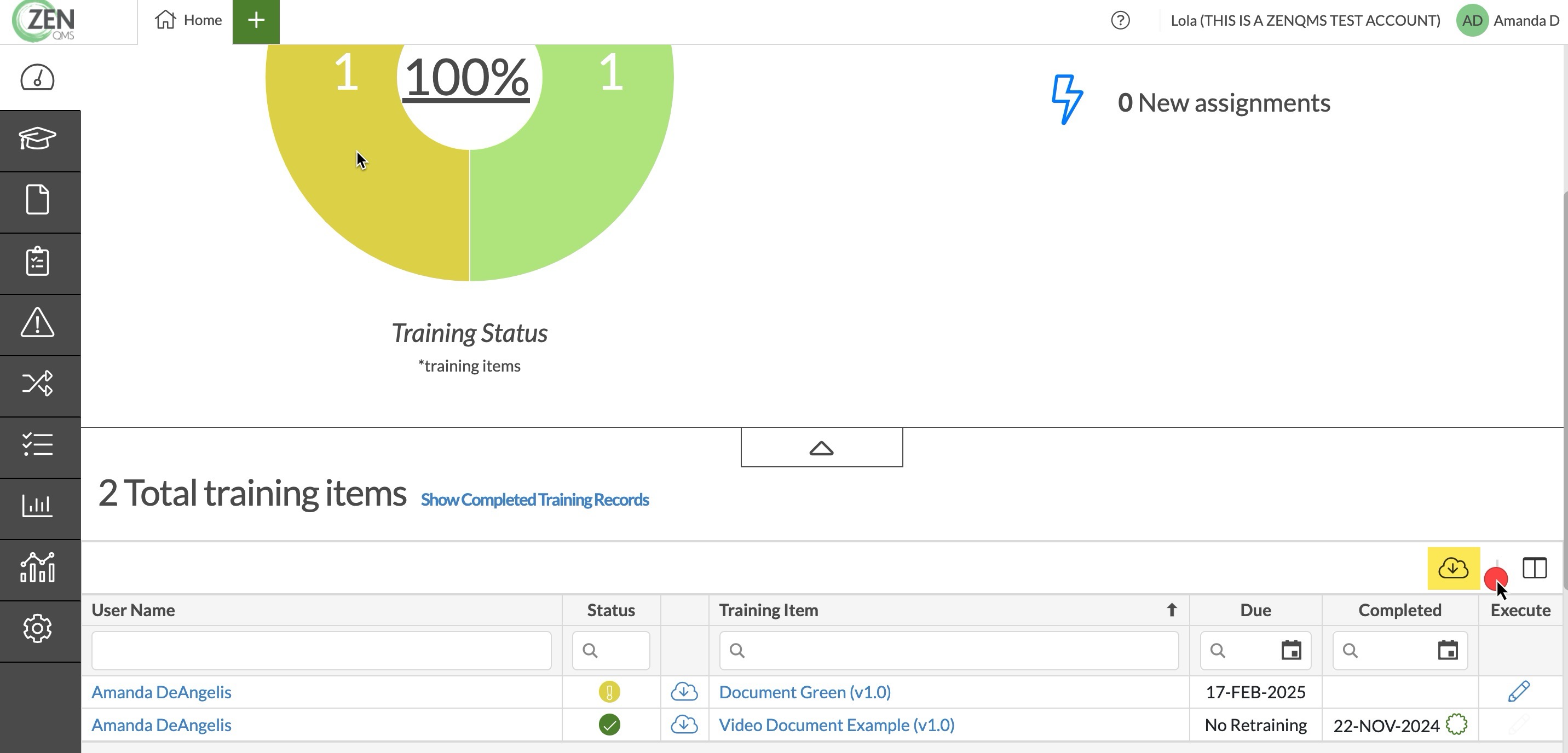Click the yellow warning status icon
Screen dimensions: 1568x753
pos(609,692)
